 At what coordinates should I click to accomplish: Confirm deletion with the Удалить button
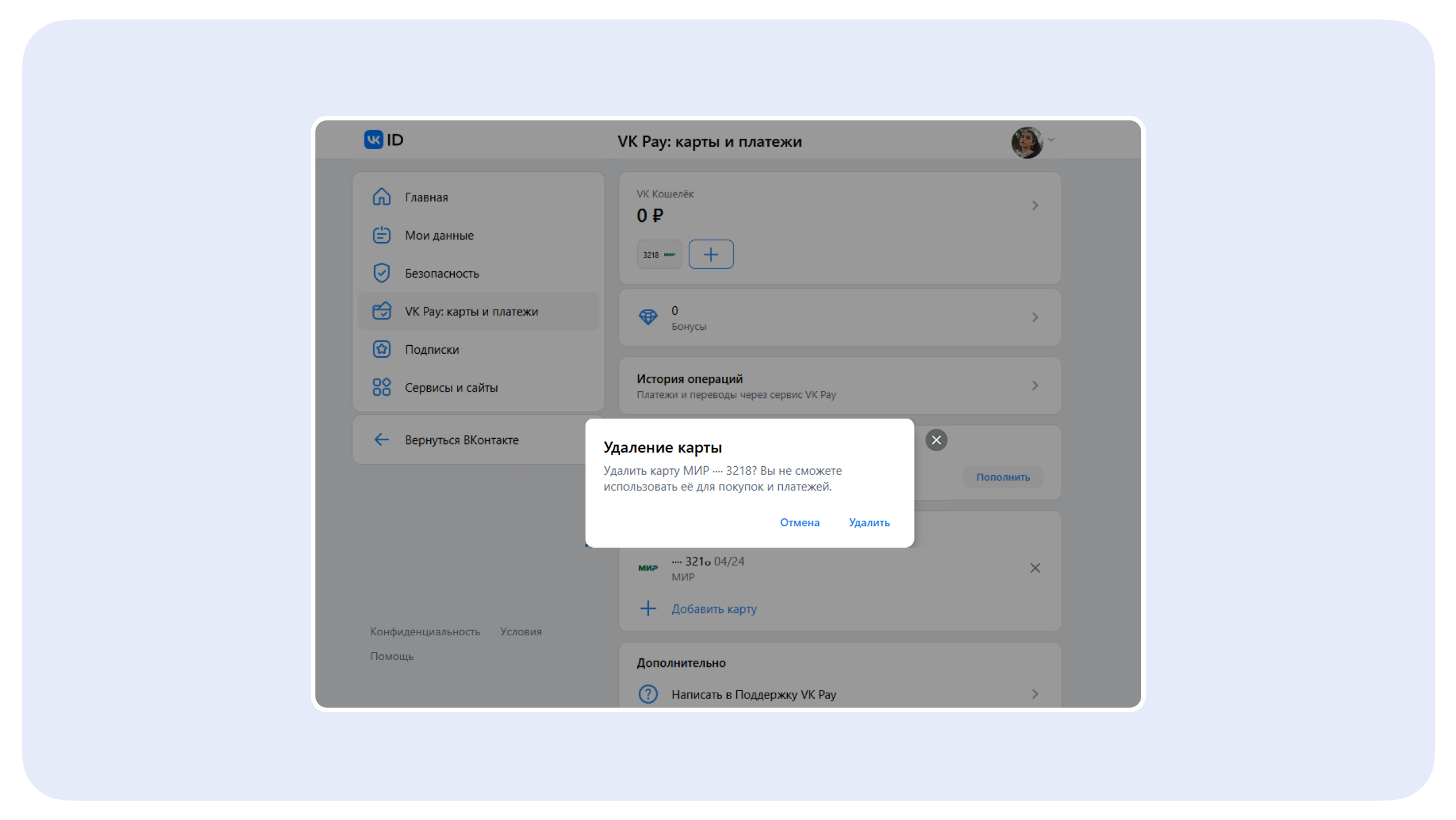pos(869,522)
